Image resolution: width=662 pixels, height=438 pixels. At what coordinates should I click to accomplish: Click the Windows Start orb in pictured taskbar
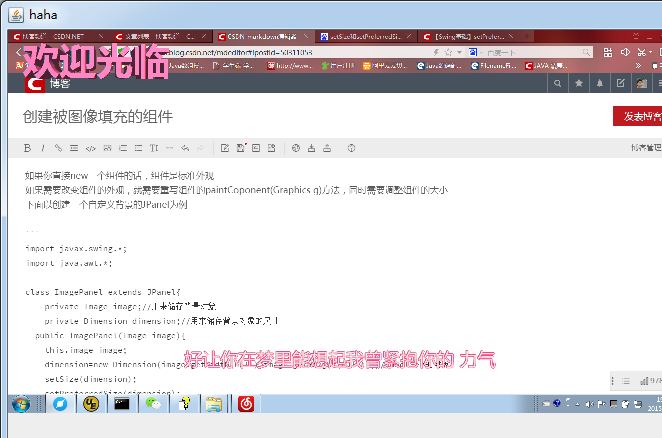[x=21, y=404]
